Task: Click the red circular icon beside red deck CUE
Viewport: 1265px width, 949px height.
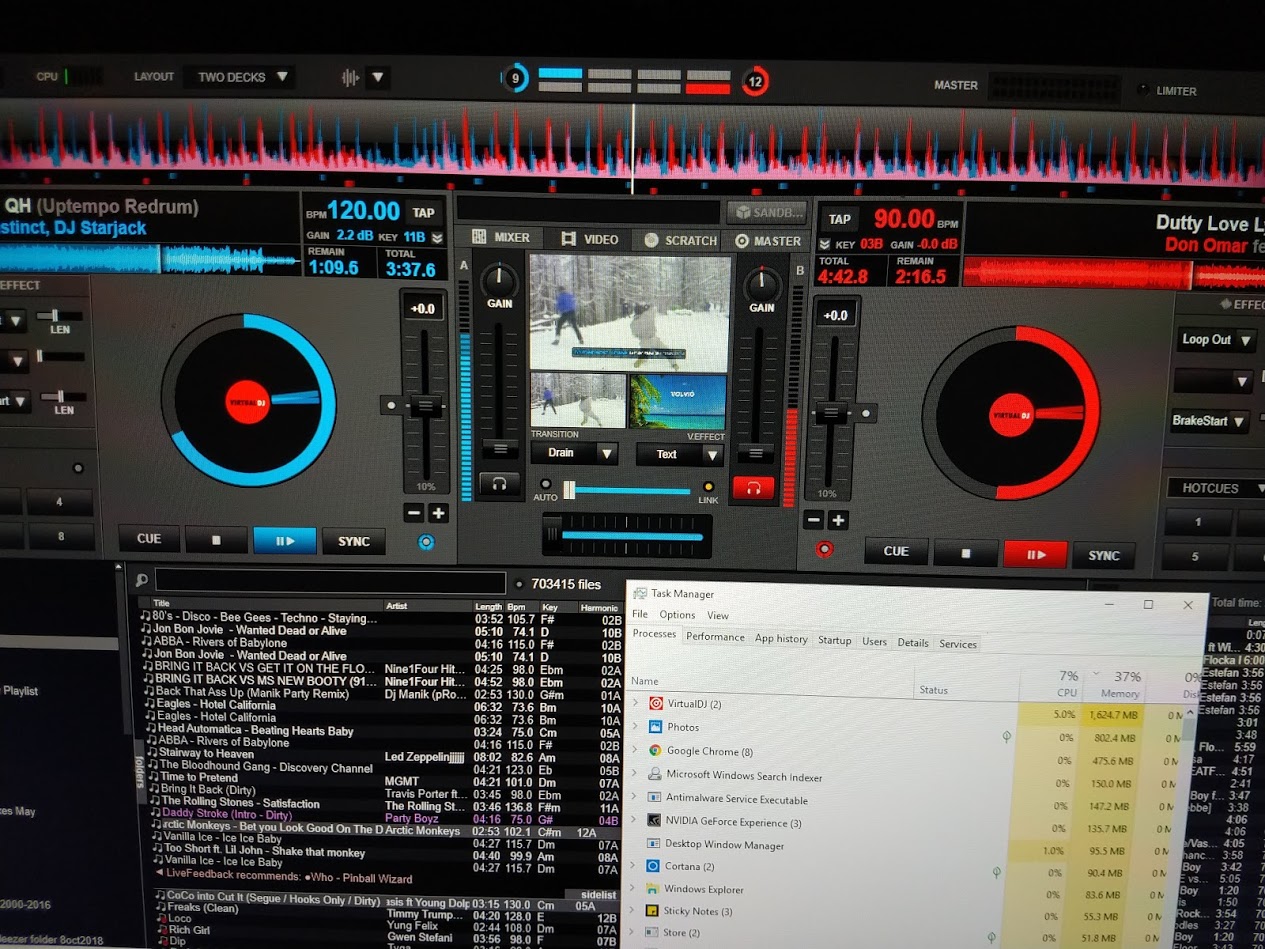Action: coord(825,549)
